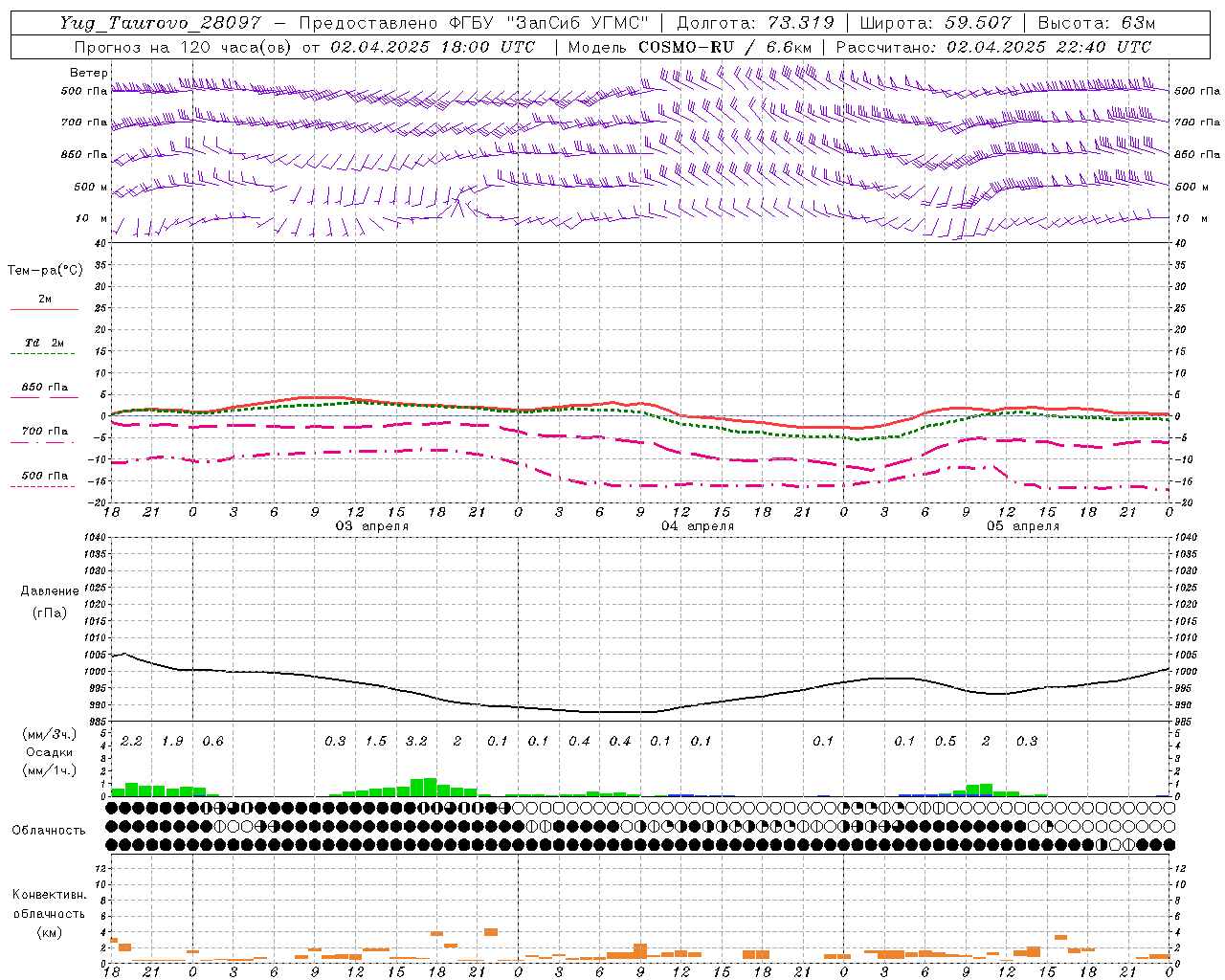Click the Тем-ра(°C) temperature label
Image resolution: width=1225 pixels, height=980 pixels.
pos(45,271)
